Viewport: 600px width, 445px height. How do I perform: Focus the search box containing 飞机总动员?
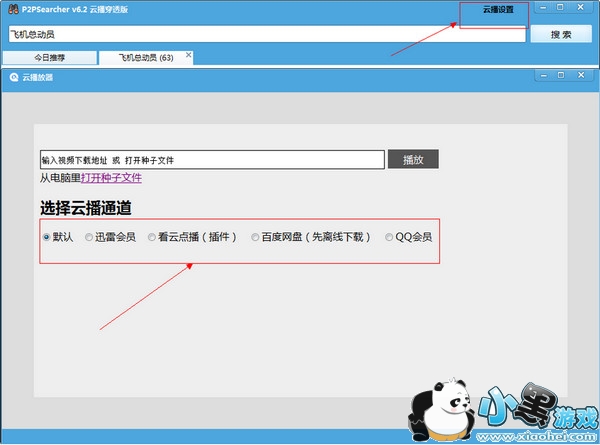(267, 34)
